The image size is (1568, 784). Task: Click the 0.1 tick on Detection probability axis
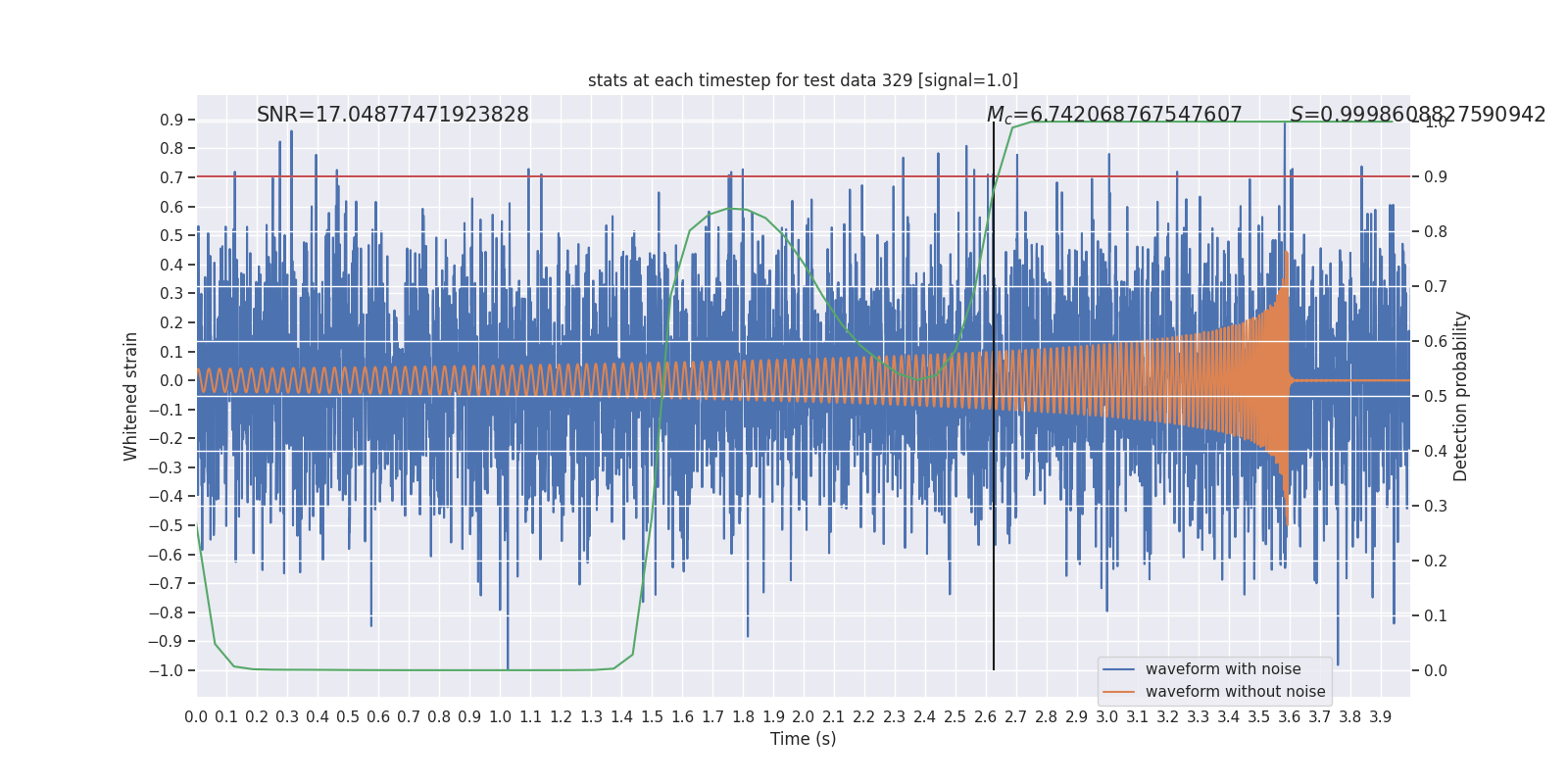tap(1435, 615)
